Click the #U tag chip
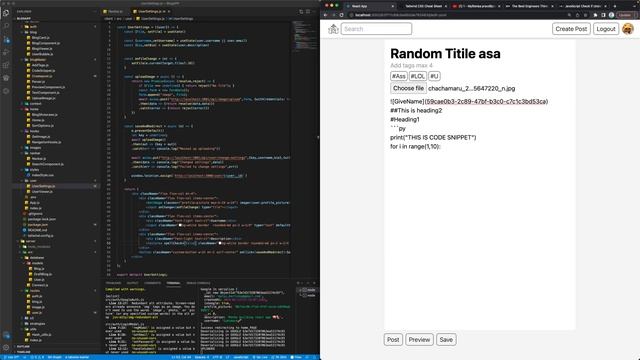 (434, 76)
